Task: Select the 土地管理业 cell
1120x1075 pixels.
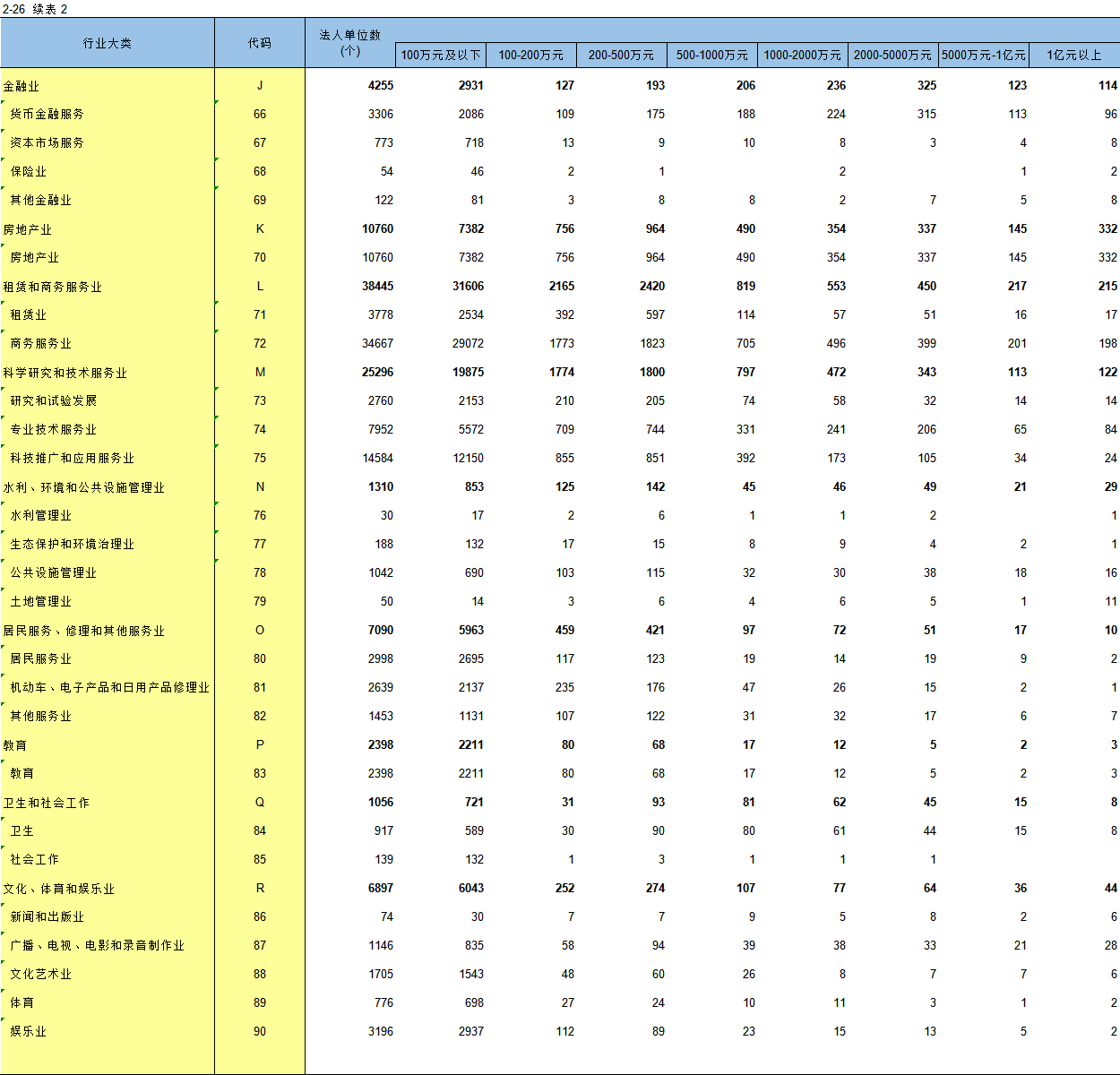Action: coord(41,602)
